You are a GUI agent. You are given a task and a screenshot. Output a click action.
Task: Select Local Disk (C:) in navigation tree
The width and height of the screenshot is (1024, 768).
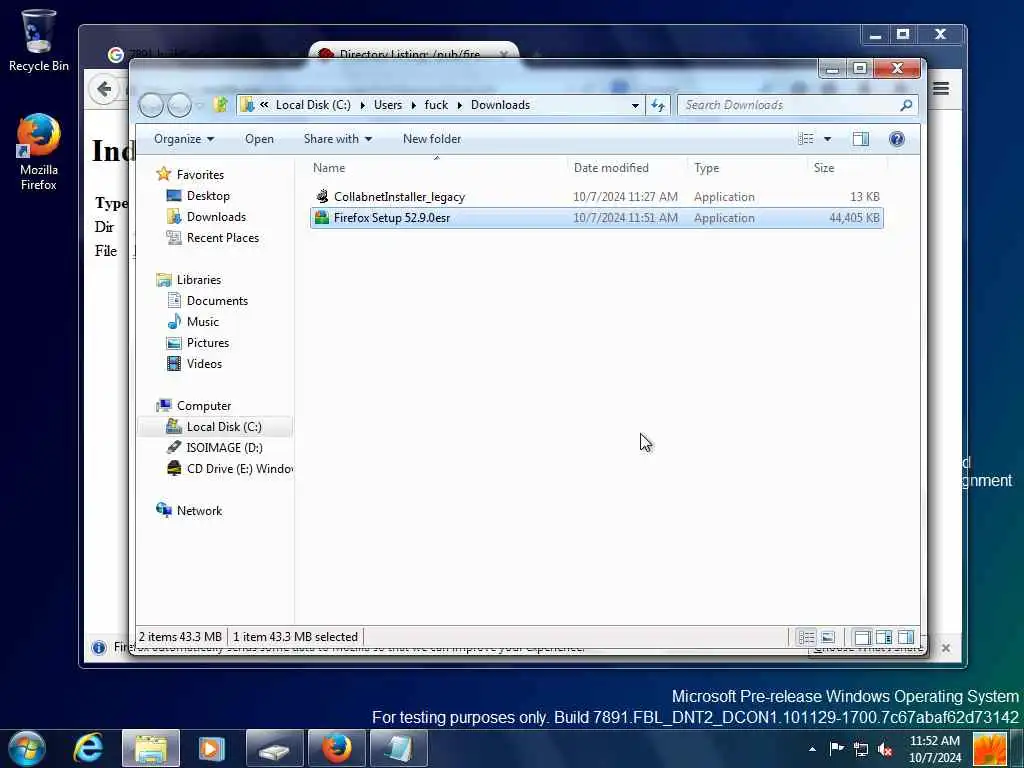pyautogui.click(x=223, y=426)
